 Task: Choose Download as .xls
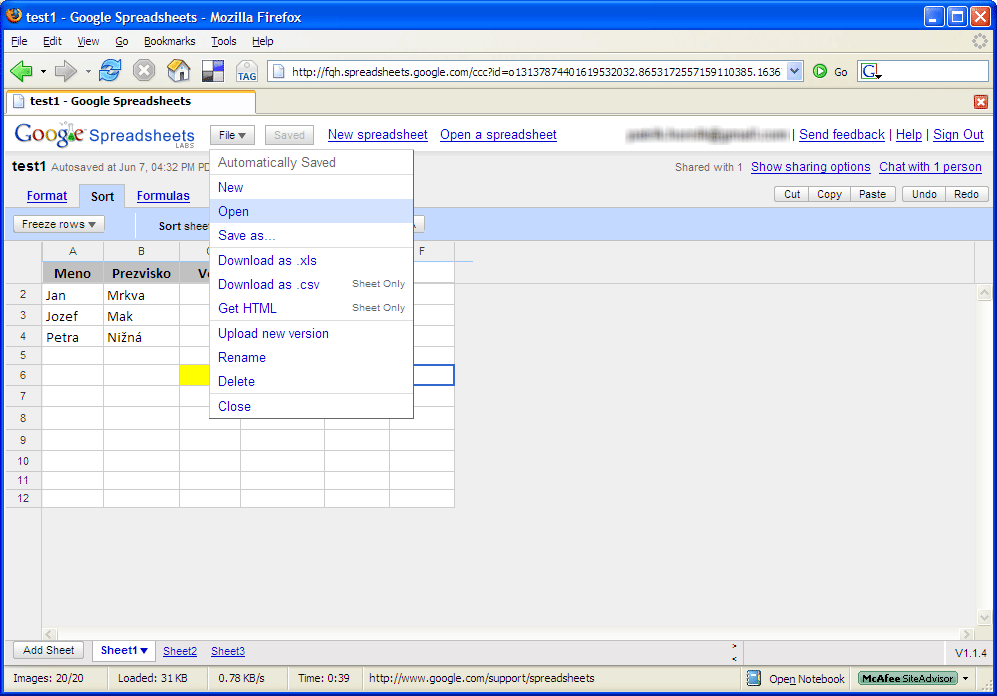click(x=312, y=261)
